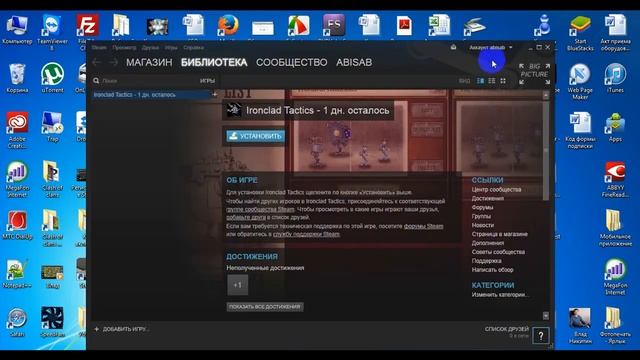Click scrollbar down arrow in game details
The height and width of the screenshot is (360, 640).
point(546,316)
